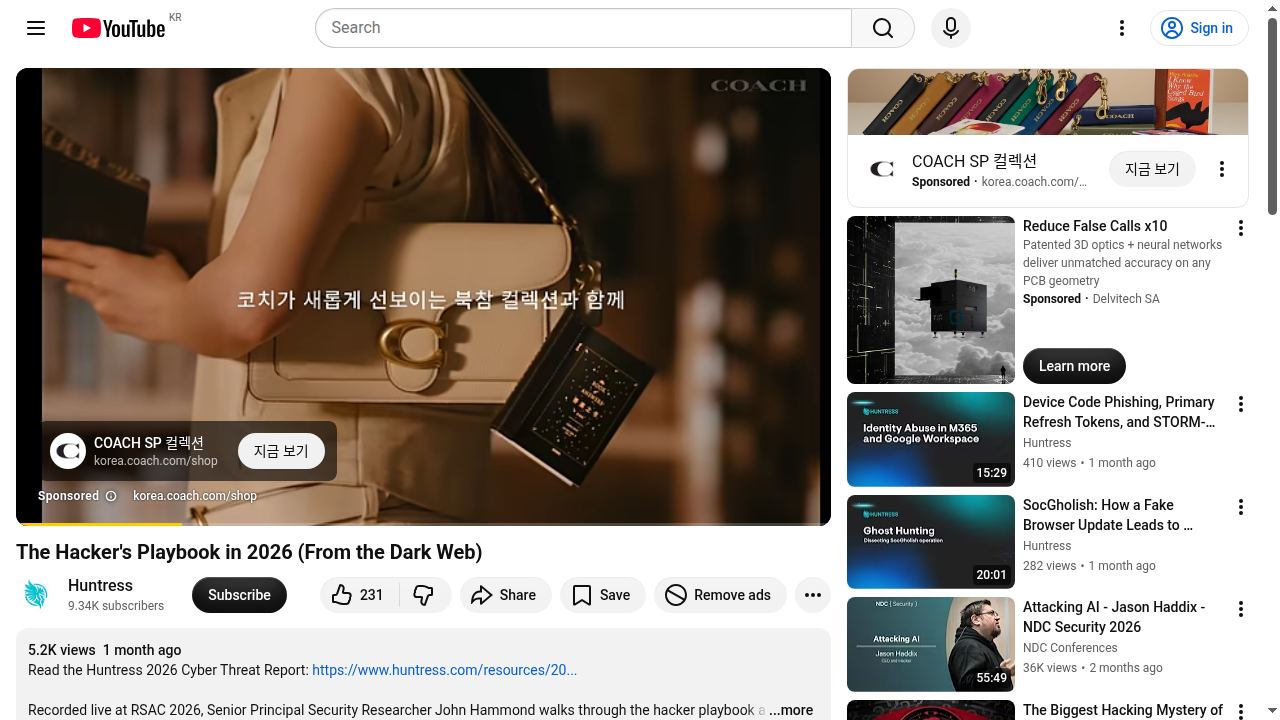Click NDC Conferences channel name

[1070, 648]
